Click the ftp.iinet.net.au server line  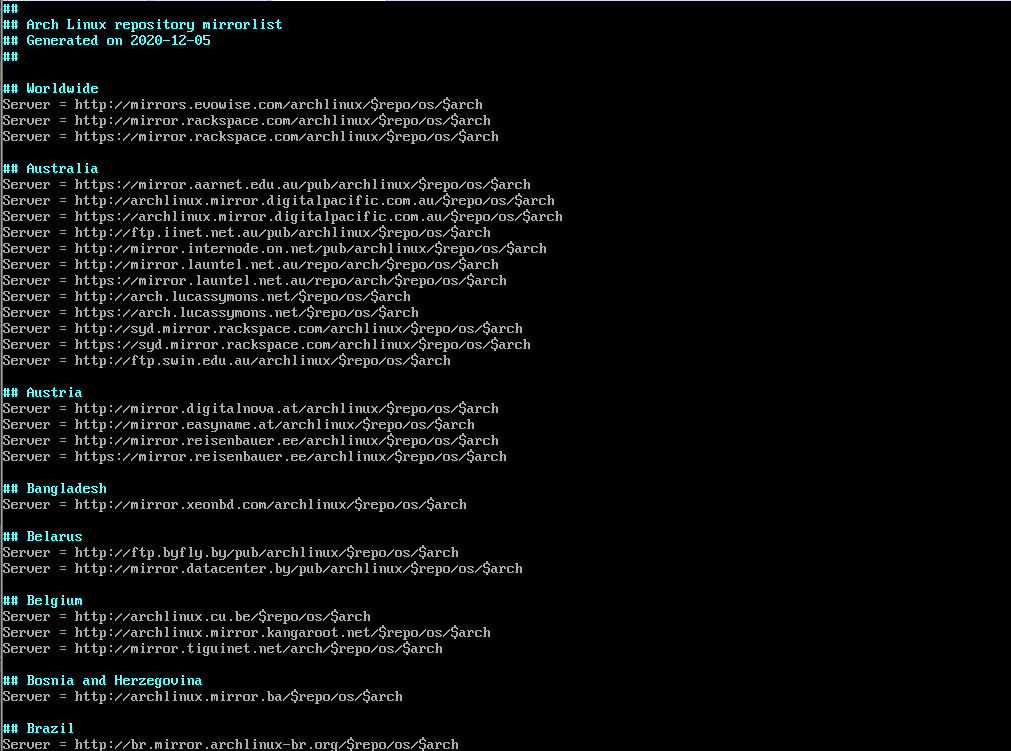[246, 233]
